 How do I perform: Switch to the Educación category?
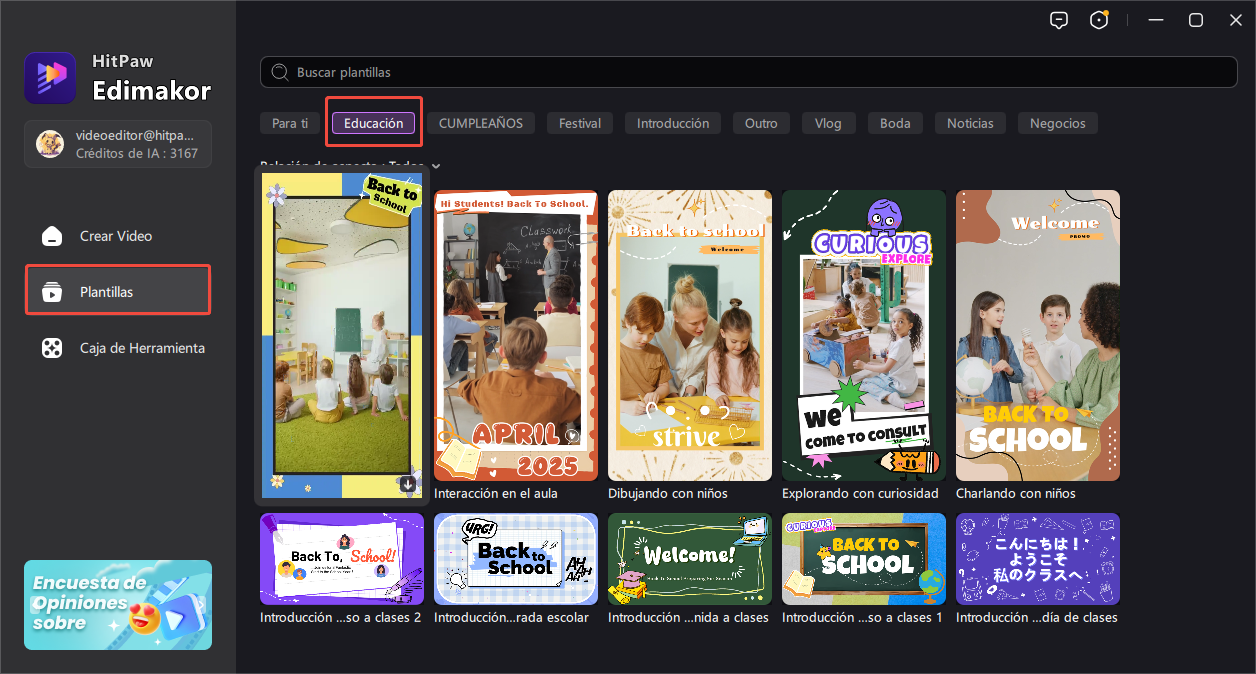click(x=373, y=122)
